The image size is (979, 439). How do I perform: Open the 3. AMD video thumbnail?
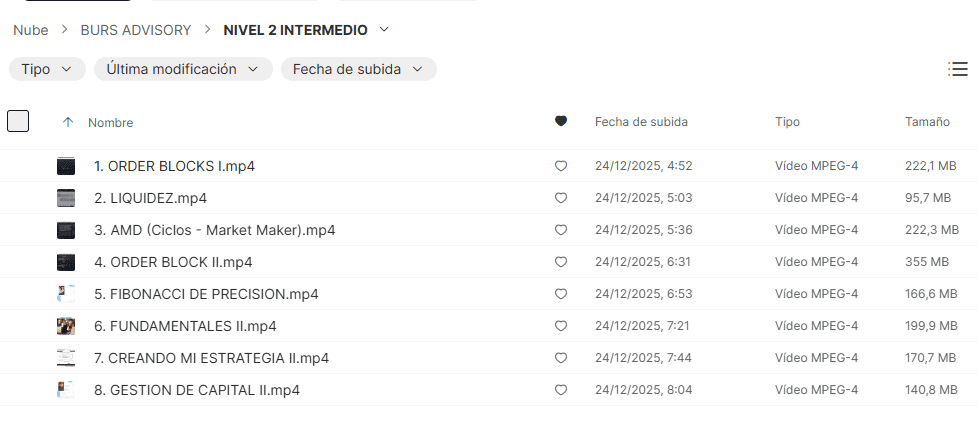pyautogui.click(x=66, y=230)
